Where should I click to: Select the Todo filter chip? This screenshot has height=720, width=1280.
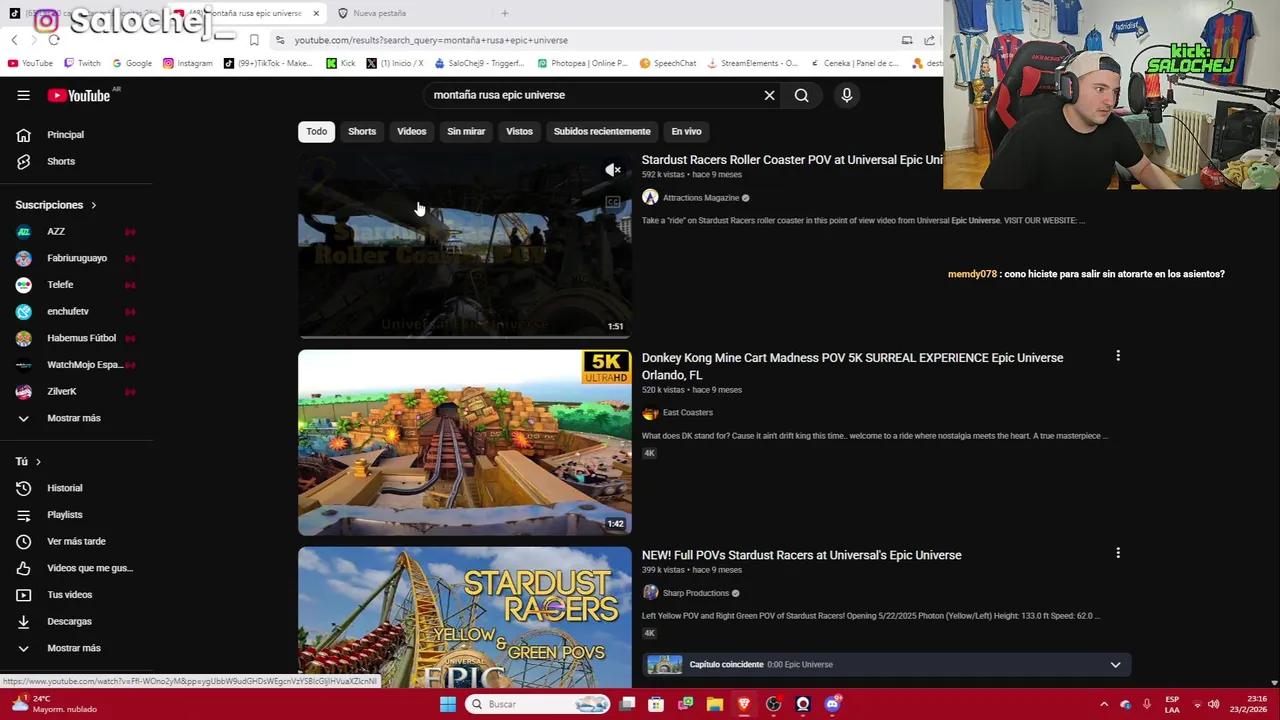(316, 131)
